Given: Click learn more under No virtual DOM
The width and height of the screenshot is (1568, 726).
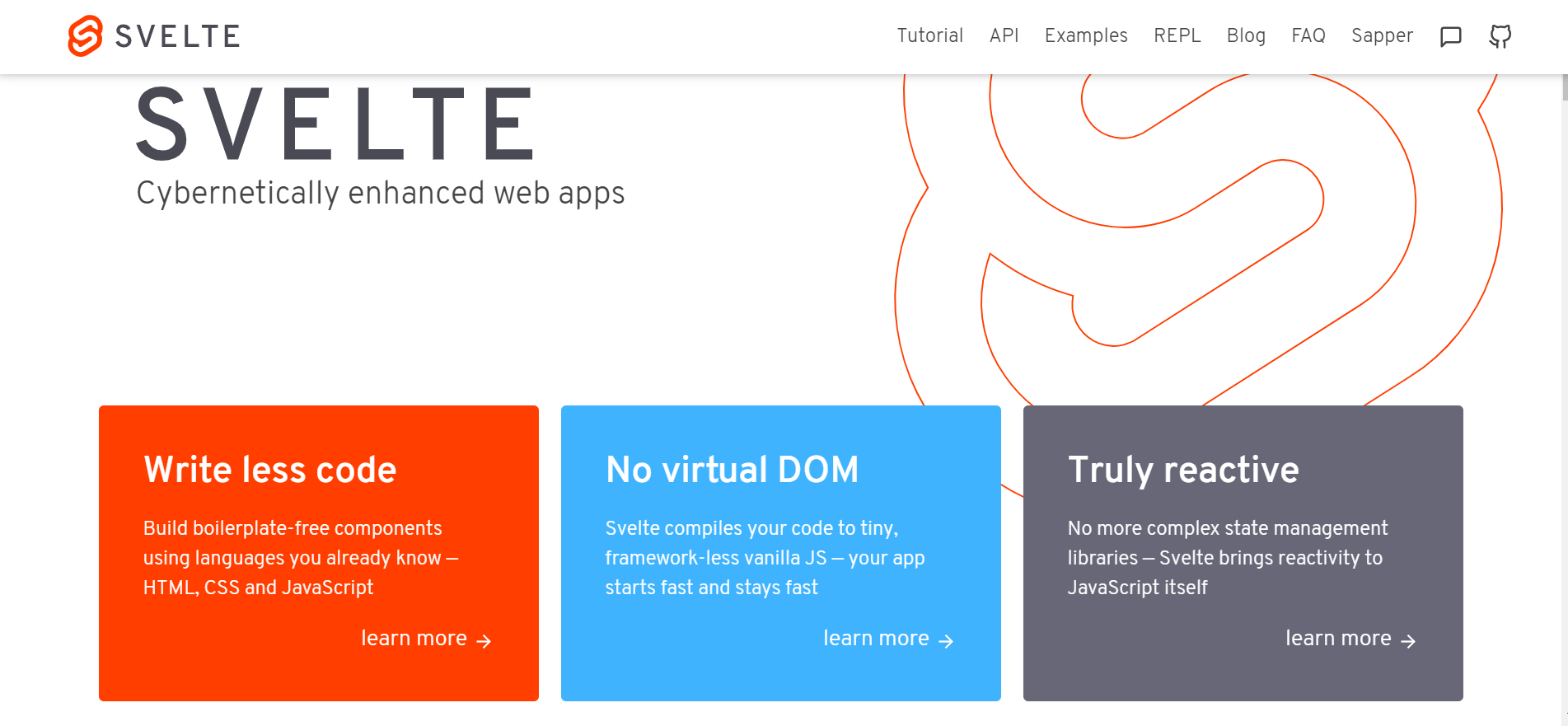Looking at the screenshot, I should (x=876, y=638).
